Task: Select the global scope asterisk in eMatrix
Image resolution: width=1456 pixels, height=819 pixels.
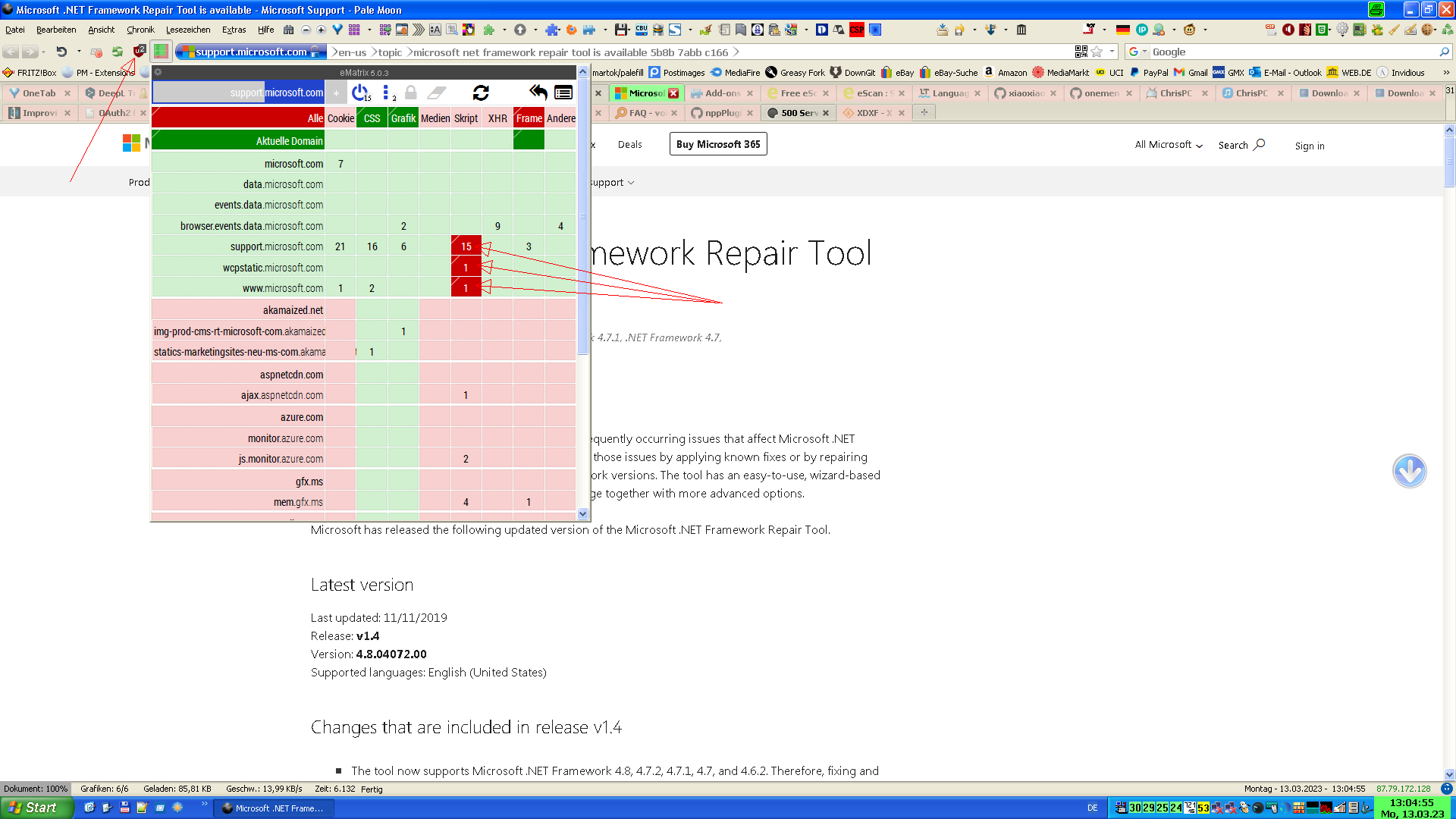Action: point(336,93)
